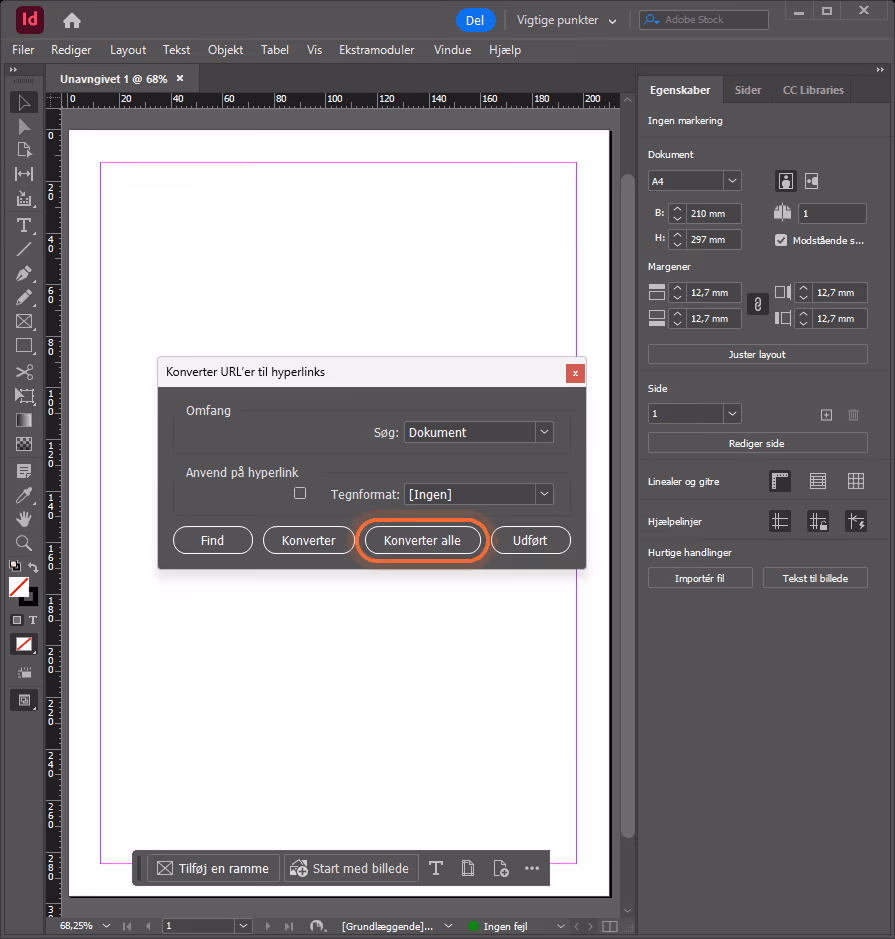Viewport: 895px width, 939px height.
Task: Select the Scissors tool
Action: coord(24,372)
